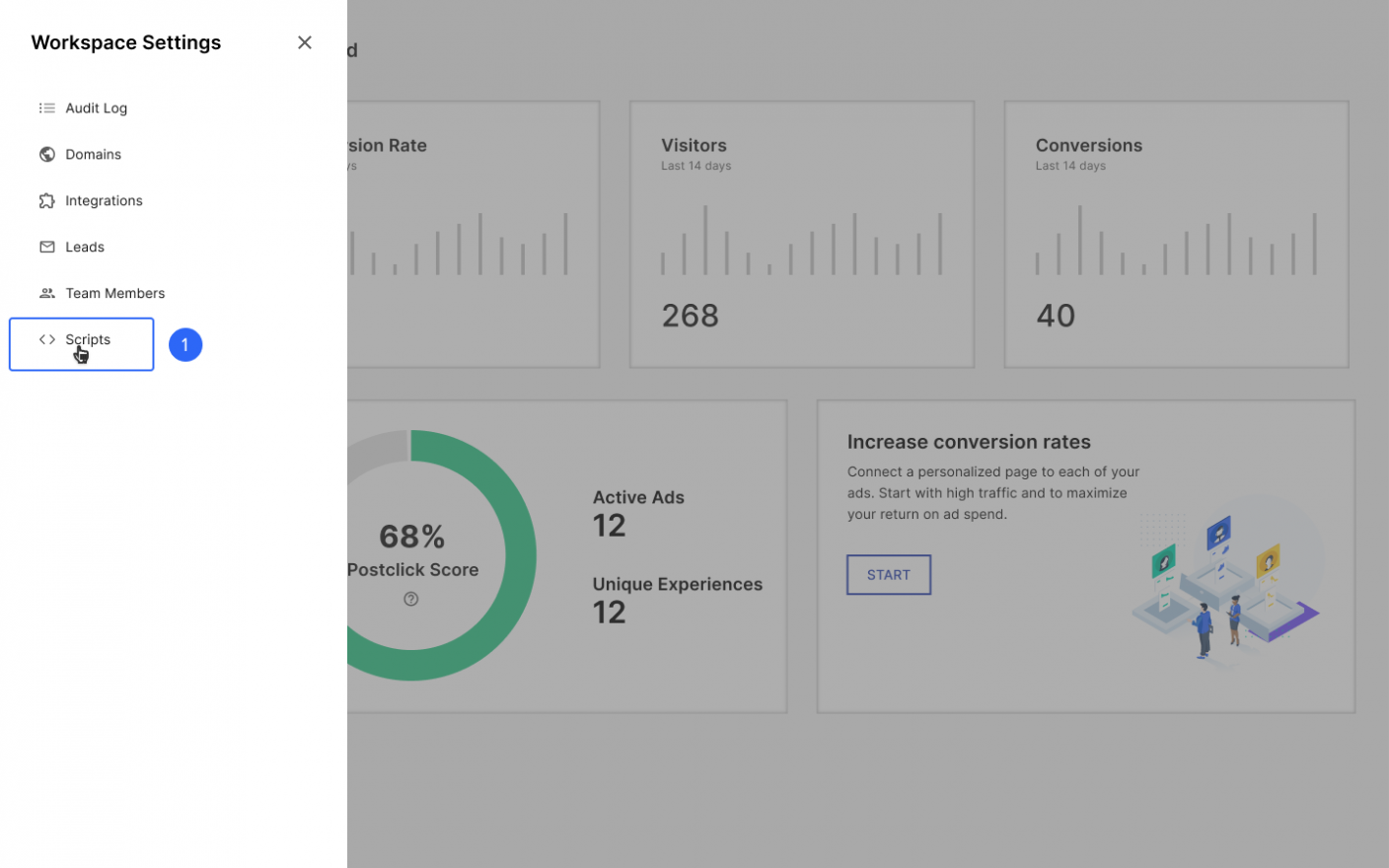This screenshot has width=1389, height=868.
Task: Open the Audit Log page
Action: point(96,108)
